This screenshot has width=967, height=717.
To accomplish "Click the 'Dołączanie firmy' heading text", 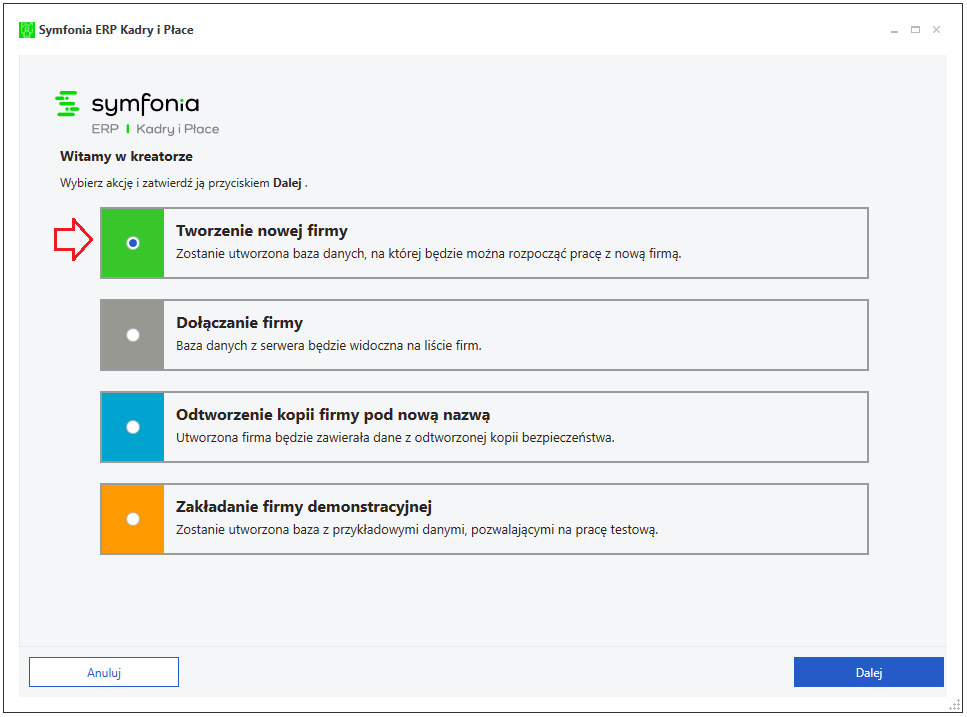I will 239,322.
